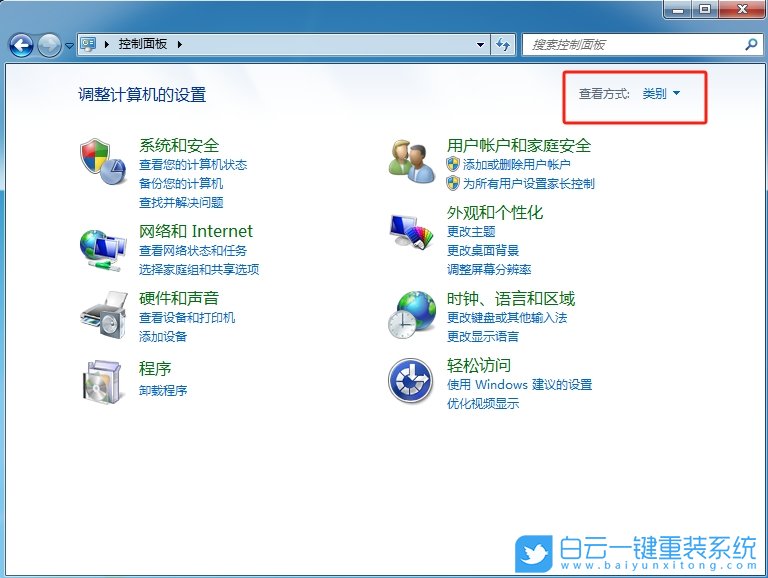Click 调整屏幕分辨率 link
768x578 pixels.
click(489, 269)
